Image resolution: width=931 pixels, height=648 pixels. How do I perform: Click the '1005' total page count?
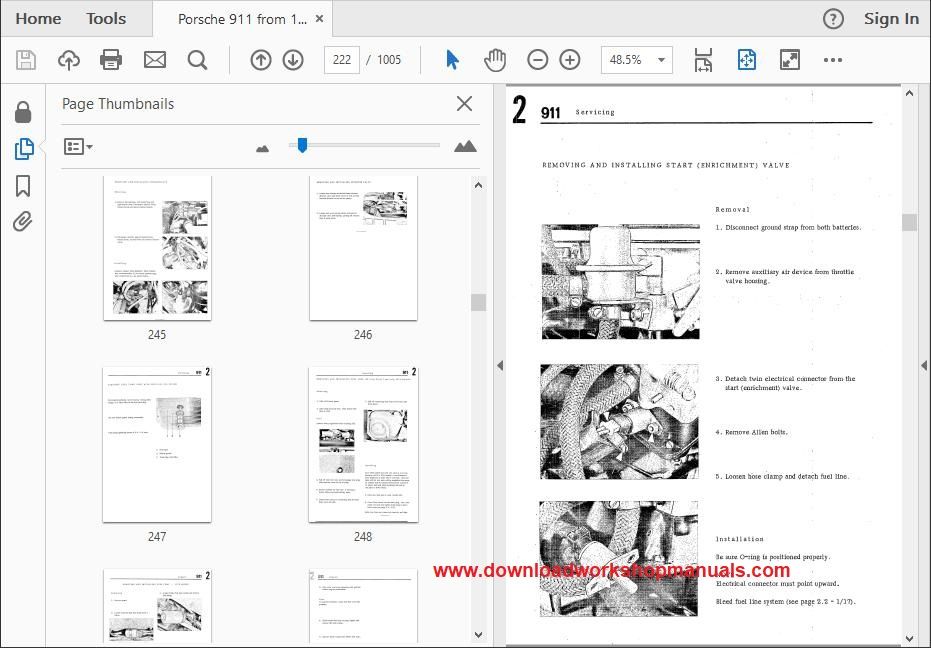pos(389,60)
